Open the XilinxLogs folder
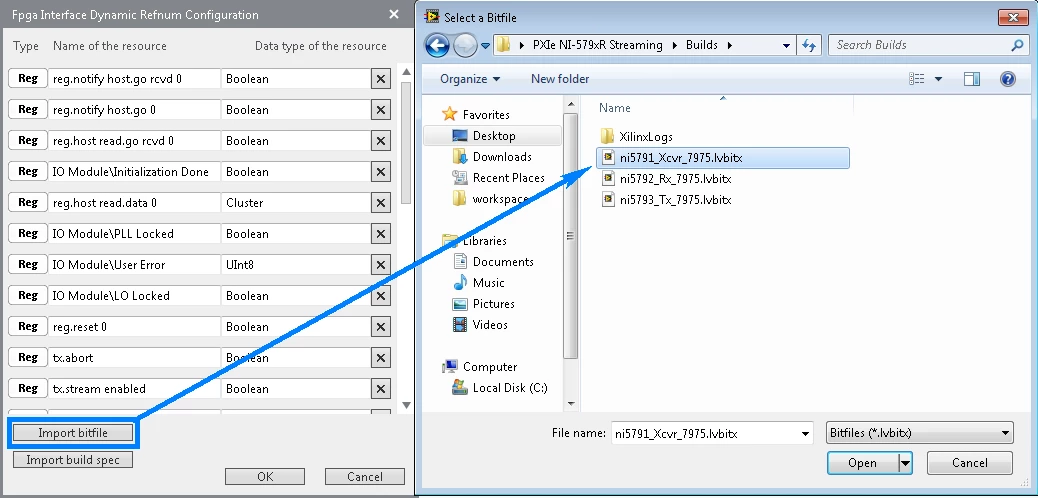Screen dimensions: 1038x498 (645, 137)
